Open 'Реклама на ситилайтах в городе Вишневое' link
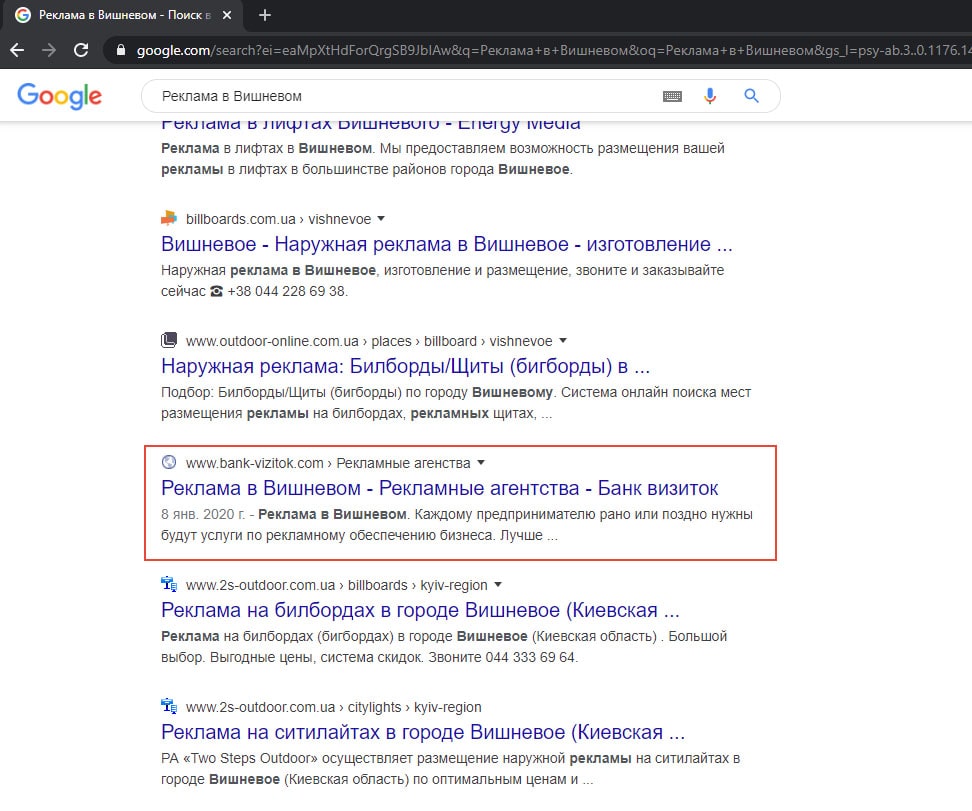 tap(422, 732)
